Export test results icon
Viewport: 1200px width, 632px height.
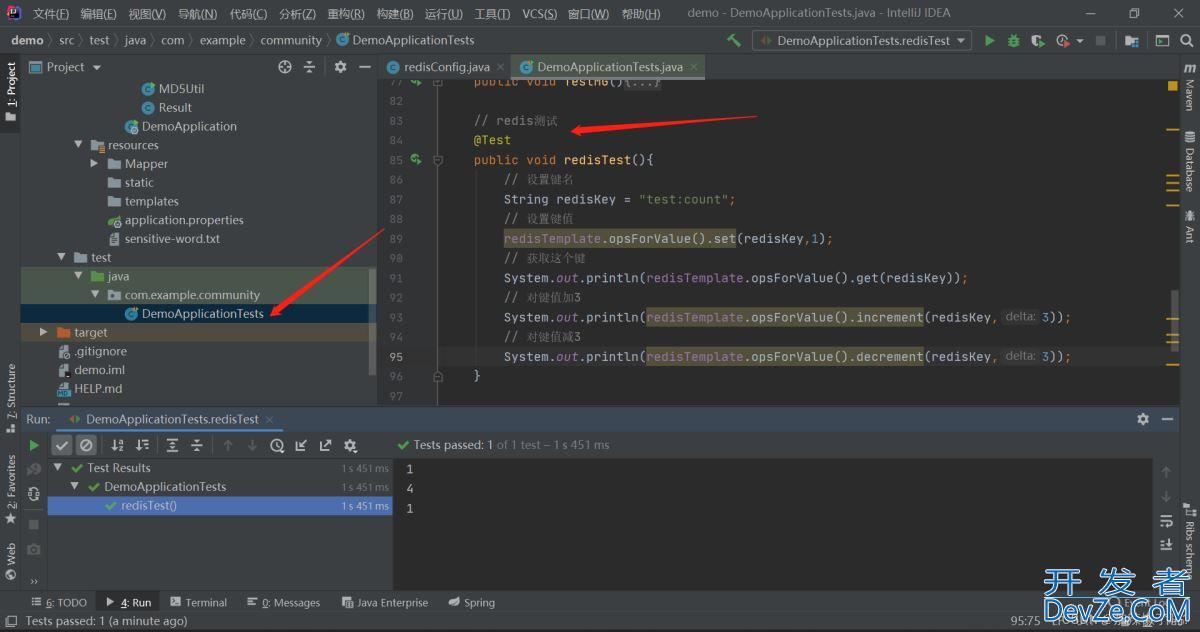[x=325, y=445]
